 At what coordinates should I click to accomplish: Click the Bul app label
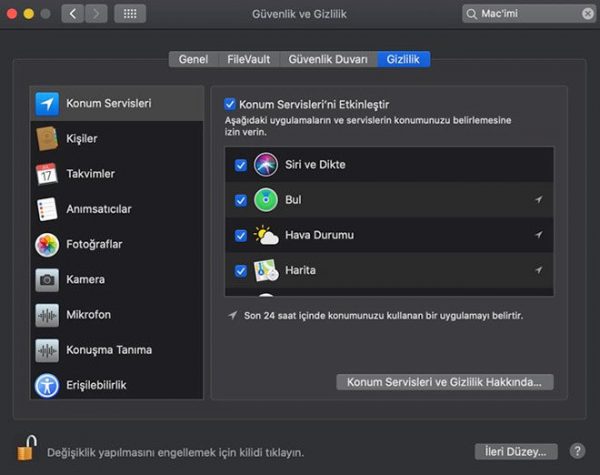pyautogui.click(x=293, y=200)
